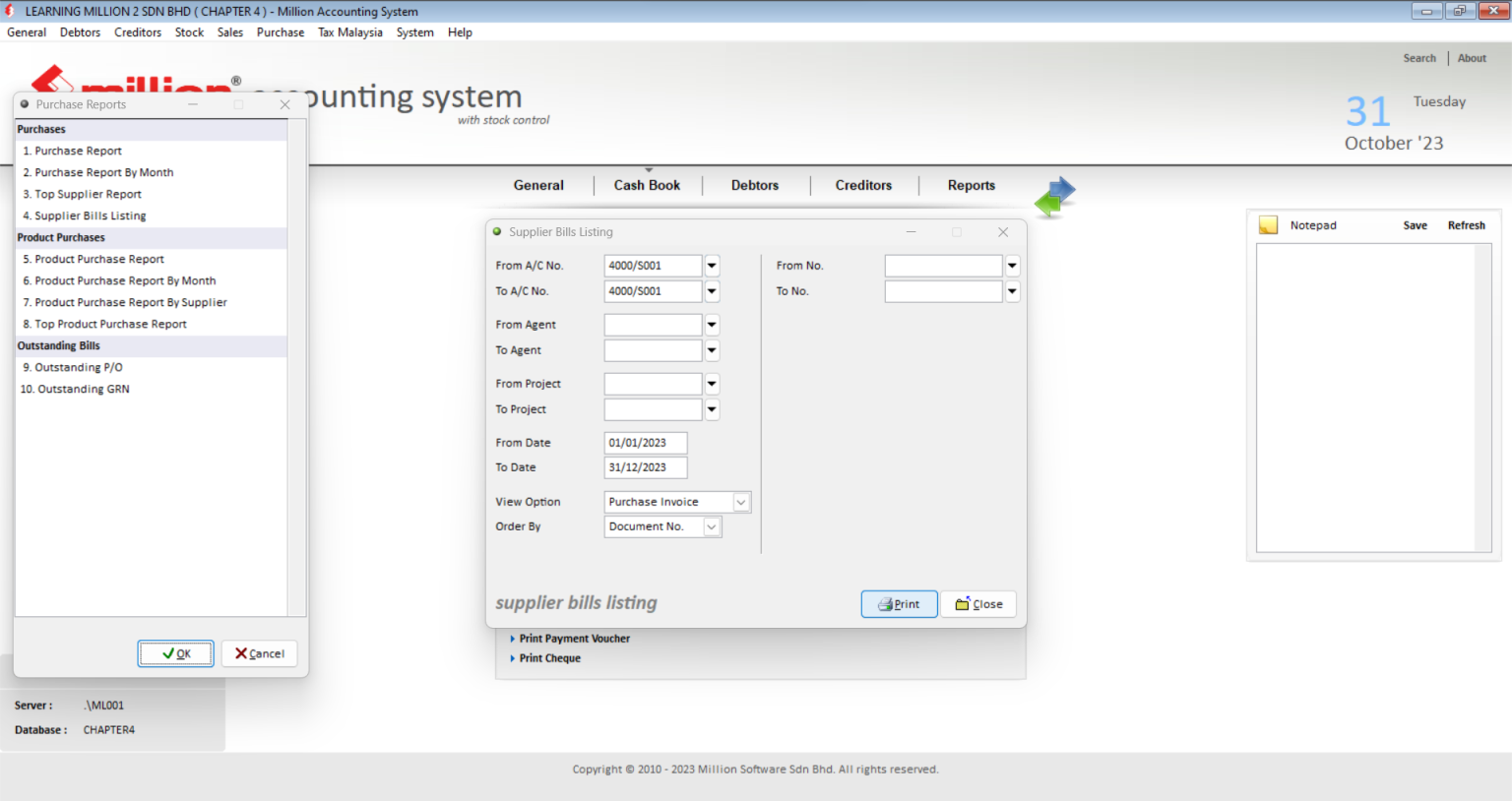Save the Notepad contents
Image resolution: width=1512 pixels, height=801 pixels.
tap(1415, 225)
